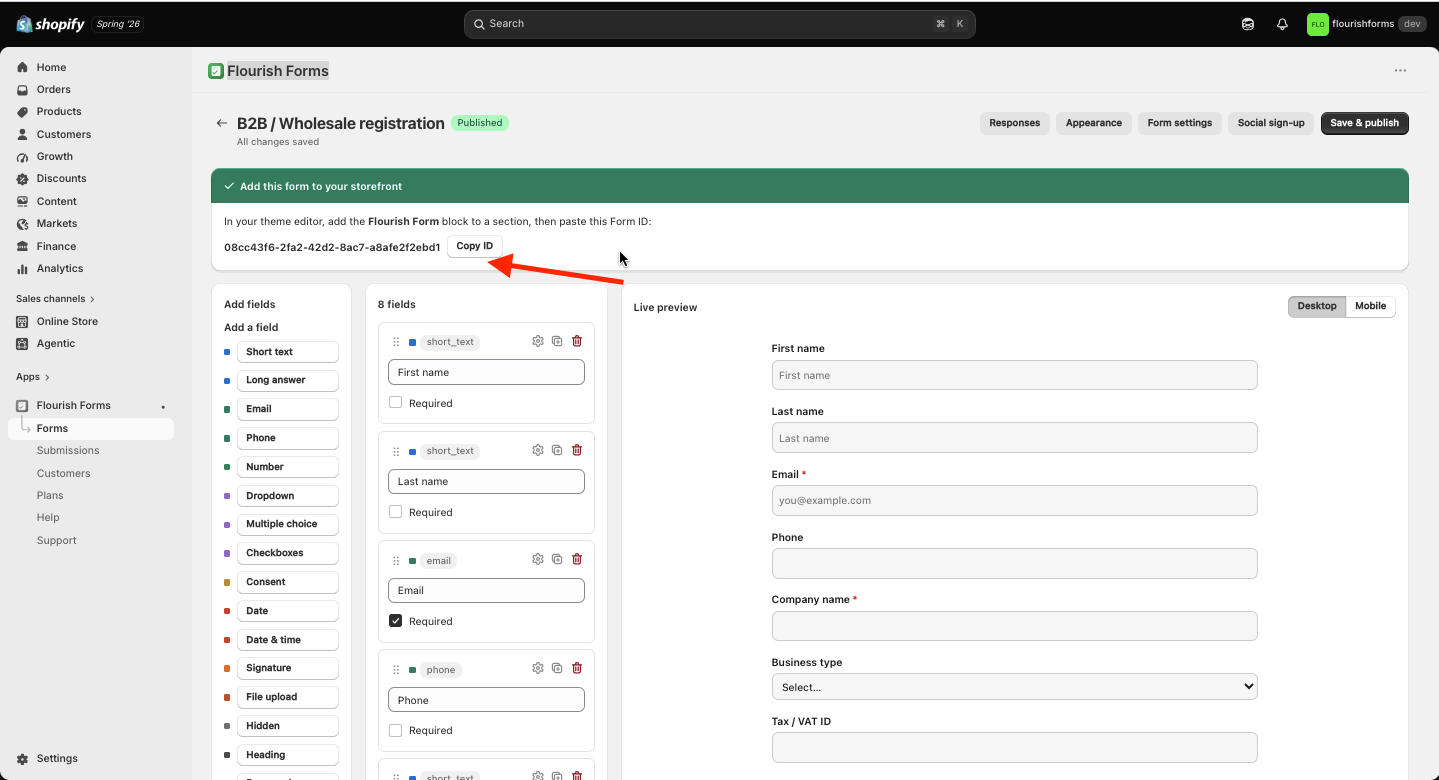Add a File upload field
This screenshot has width=1439, height=780.
[287, 697]
